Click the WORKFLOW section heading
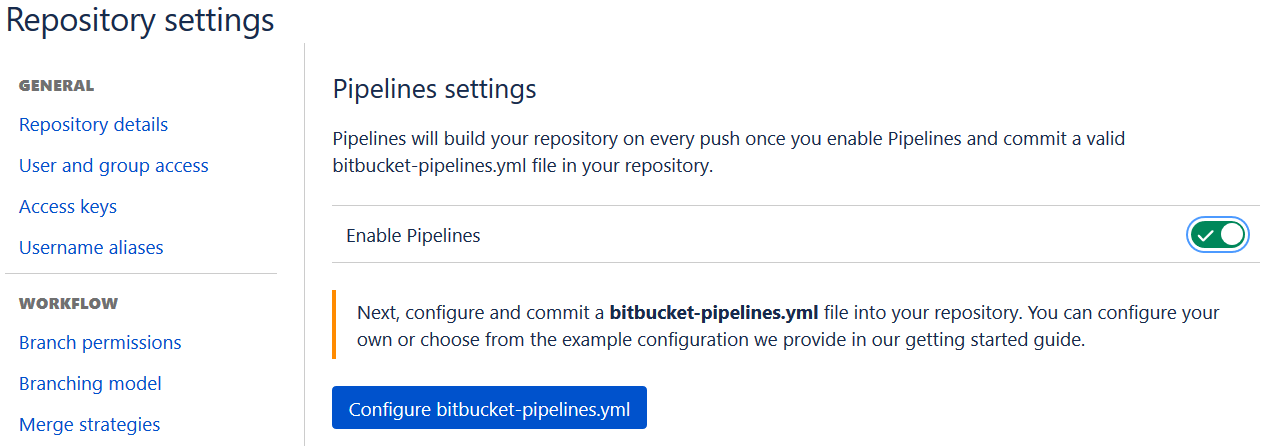Image resolution: width=1263 pixels, height=446 pixels. tap(69, 304)
